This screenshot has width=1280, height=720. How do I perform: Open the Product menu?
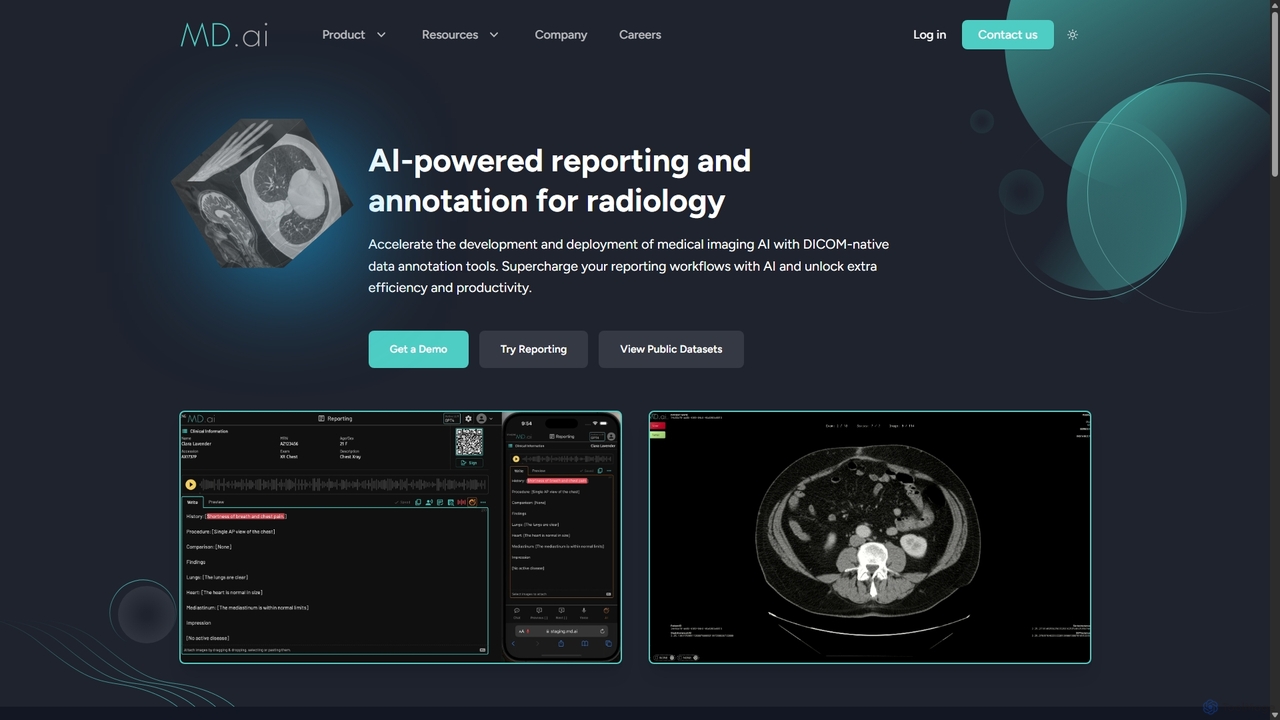point(343,35)
